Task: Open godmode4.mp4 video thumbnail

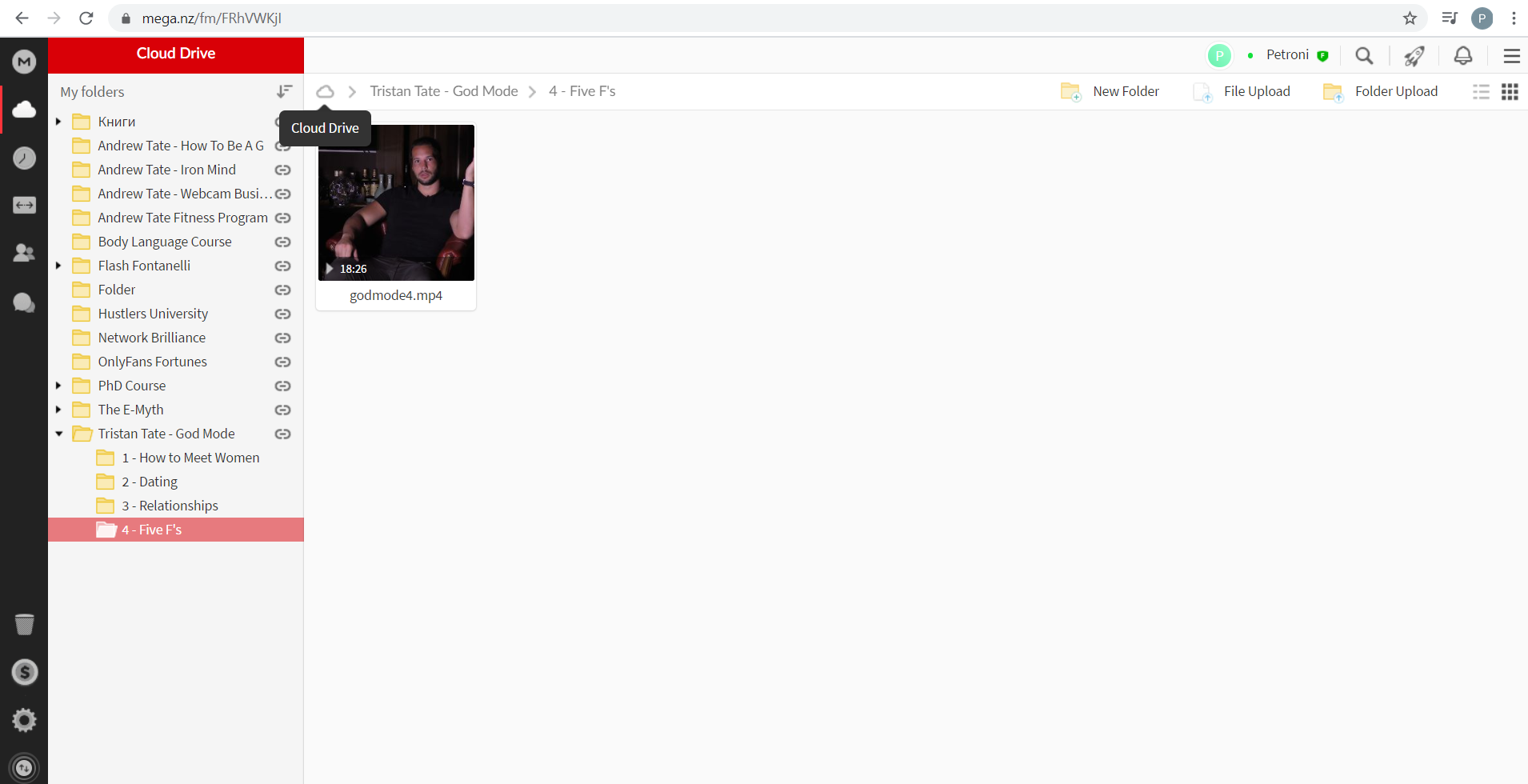Action: click(396, 202)
